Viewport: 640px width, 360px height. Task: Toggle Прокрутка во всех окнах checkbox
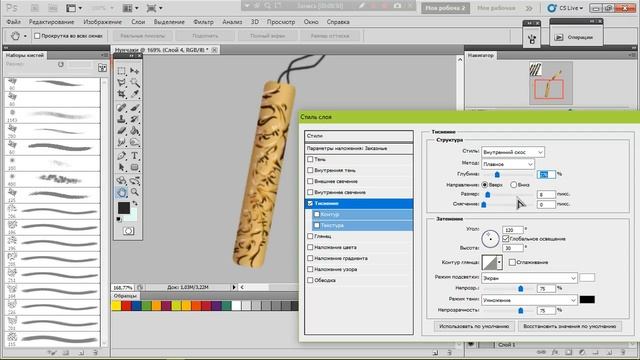(x=37, y=36)
